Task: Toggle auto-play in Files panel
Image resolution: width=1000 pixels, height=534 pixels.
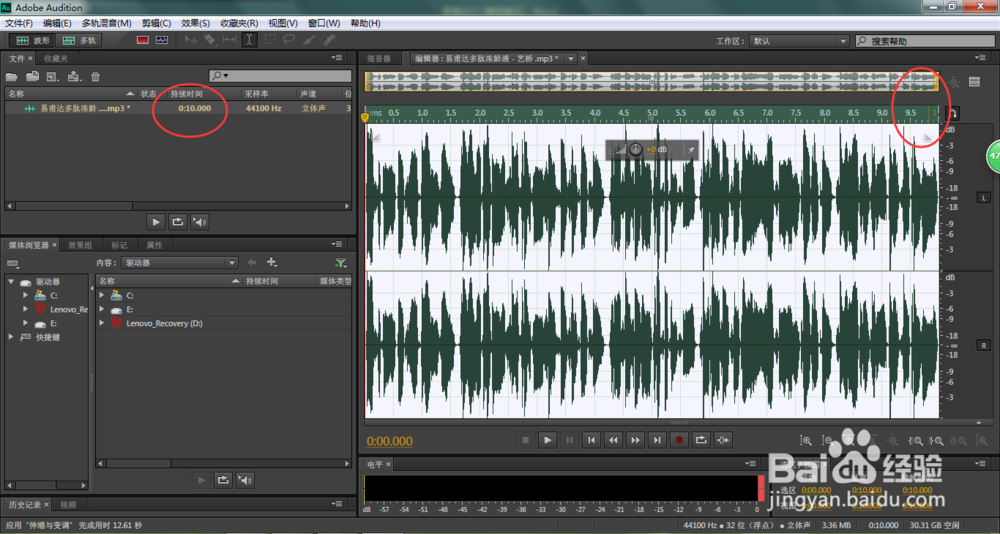Action: coord(200,222)
